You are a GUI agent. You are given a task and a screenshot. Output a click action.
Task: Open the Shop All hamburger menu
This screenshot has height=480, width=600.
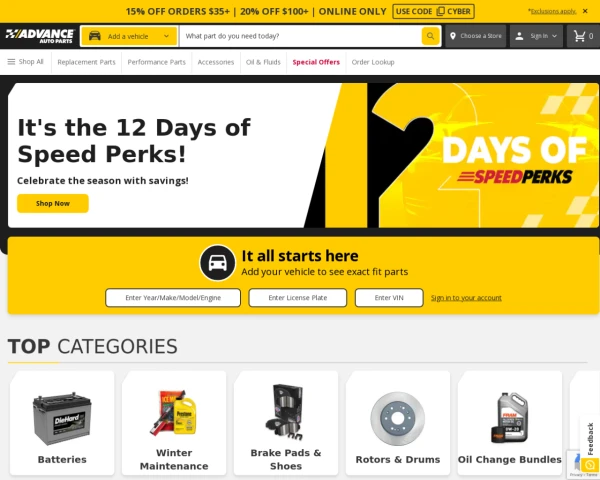tap(26, 62)
